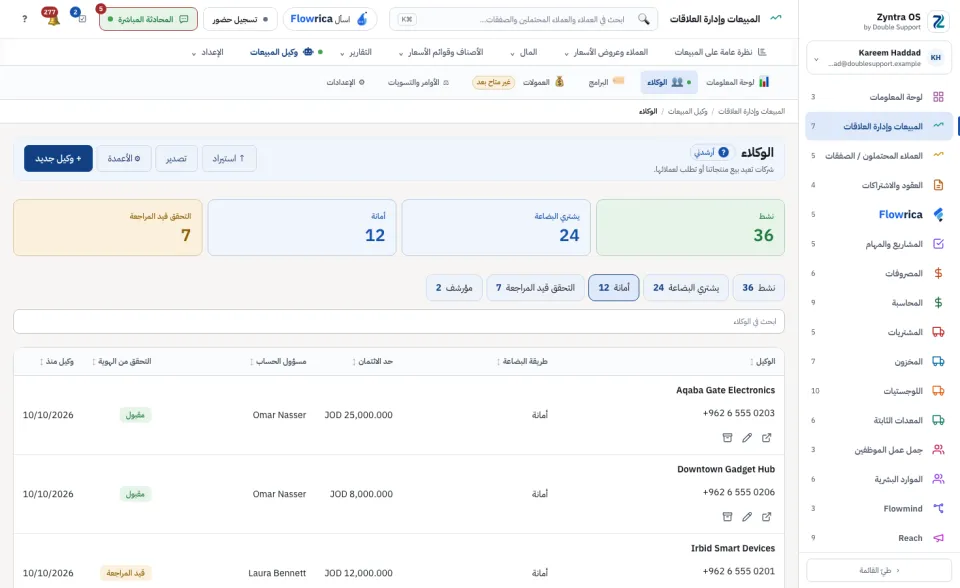
Task: Sort by the حد الائتمان column header
Action: [x=372, y=361]
